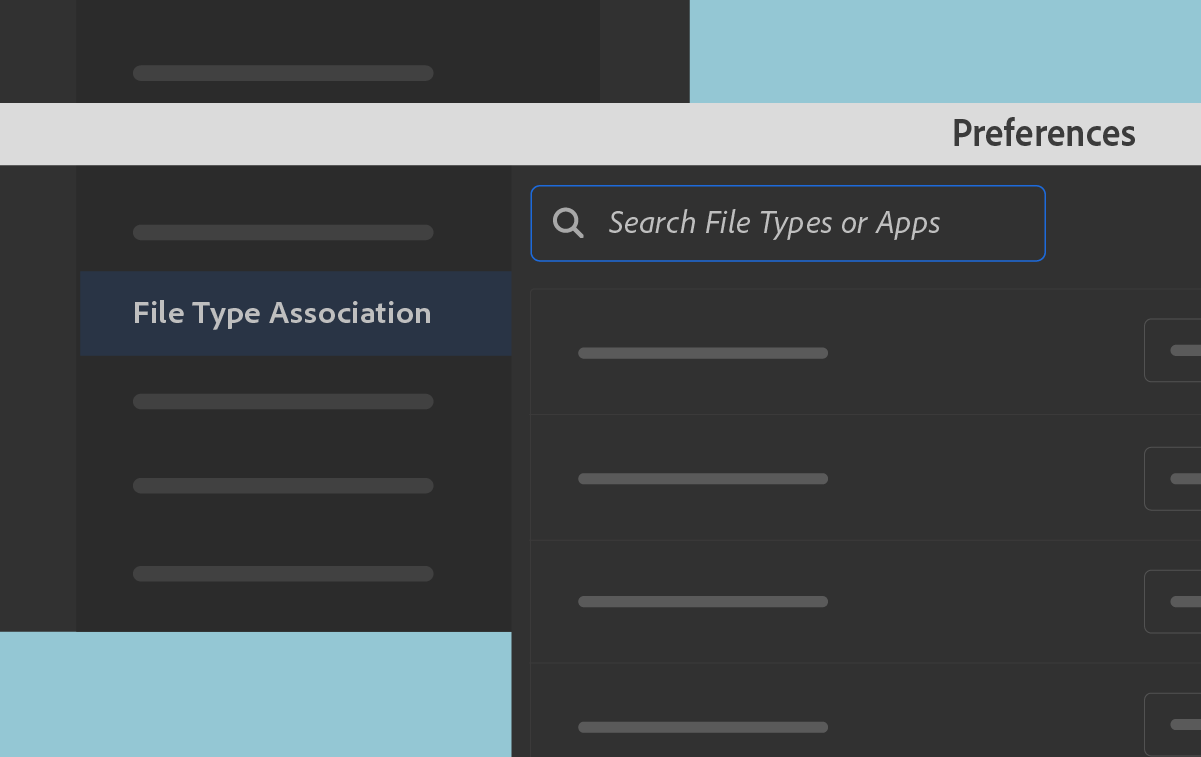This screenshot has height=757, width=1201.
Task: Click the sidebar placeholder above the Preferences bar
Action: [x=283, y=73]
